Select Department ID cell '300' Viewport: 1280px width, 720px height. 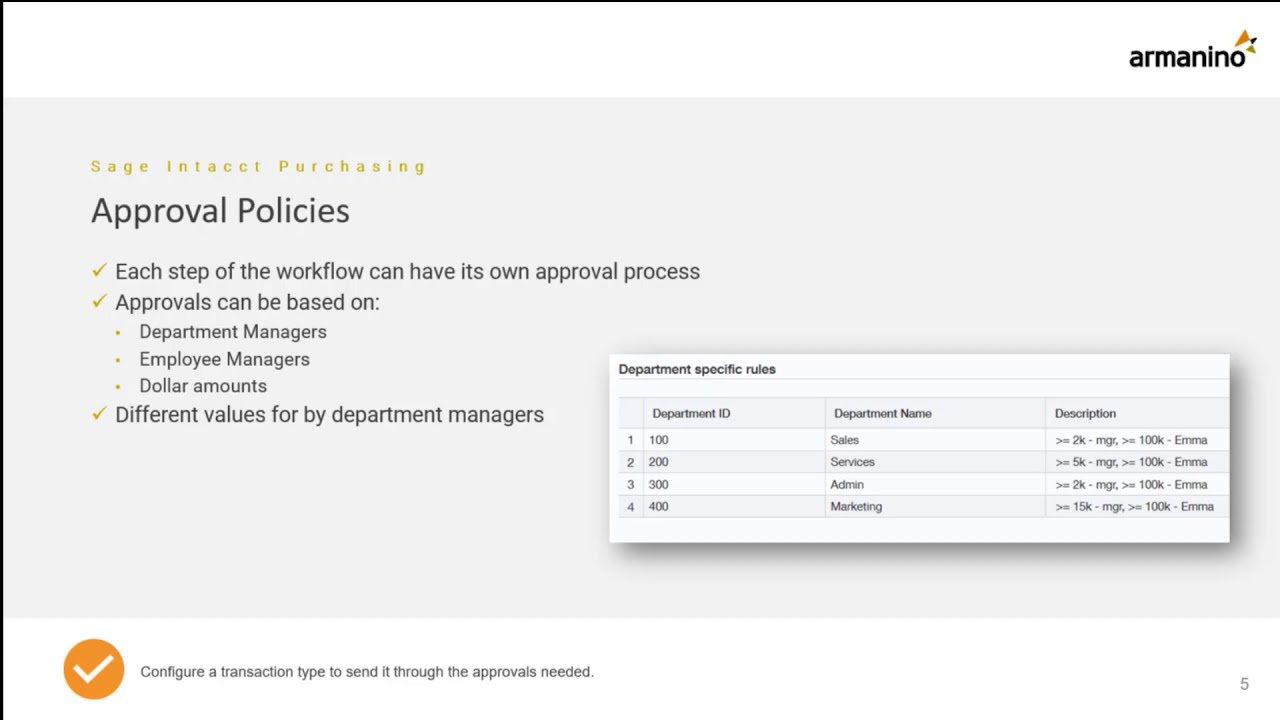734,484
